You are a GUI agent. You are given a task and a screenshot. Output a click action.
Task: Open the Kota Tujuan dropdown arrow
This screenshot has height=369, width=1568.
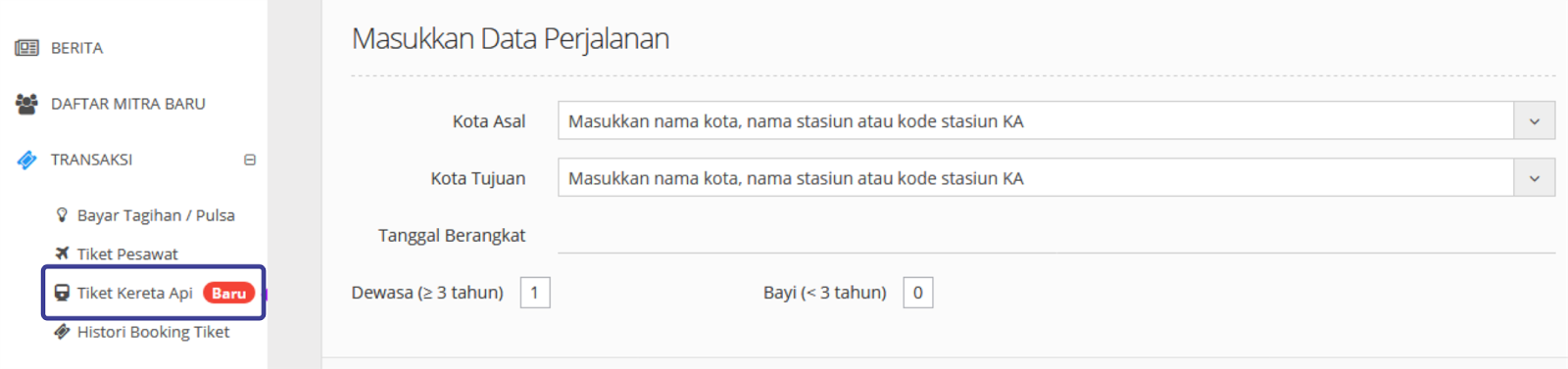1534,178
